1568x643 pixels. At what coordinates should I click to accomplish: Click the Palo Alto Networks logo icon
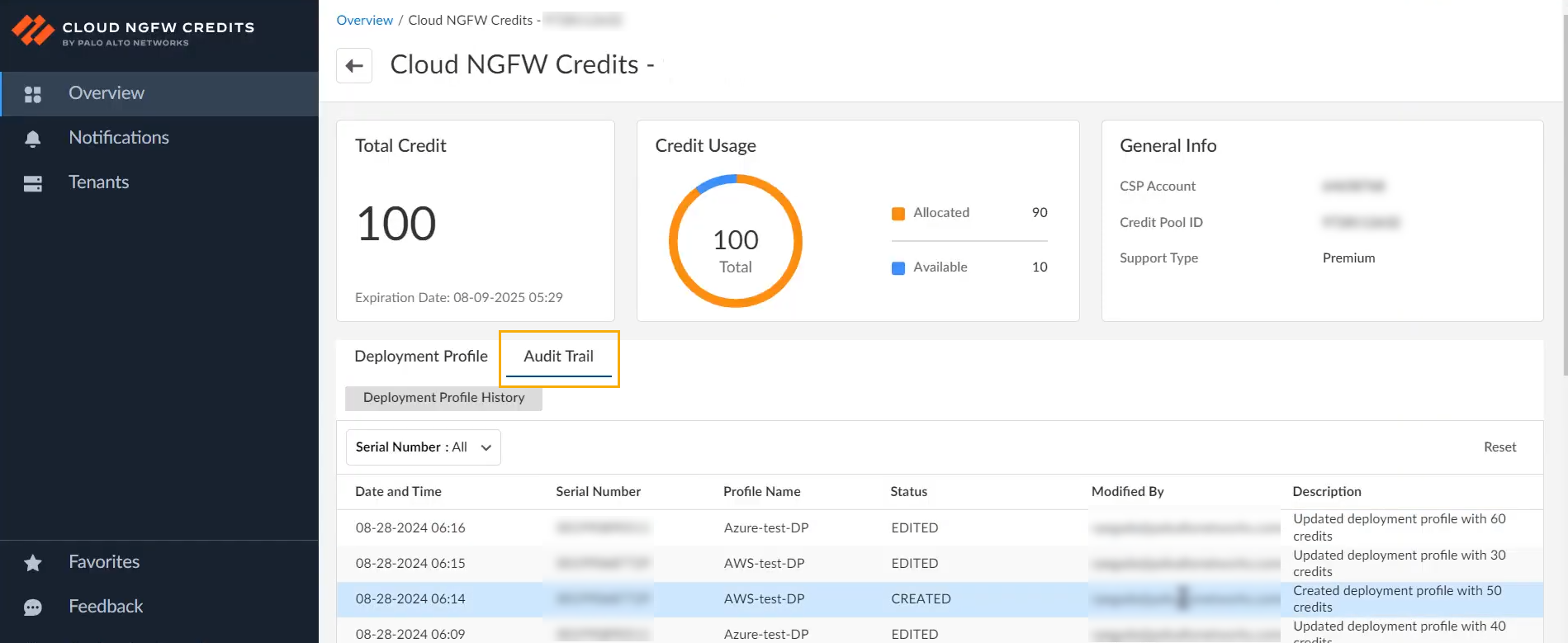[33, 31]
